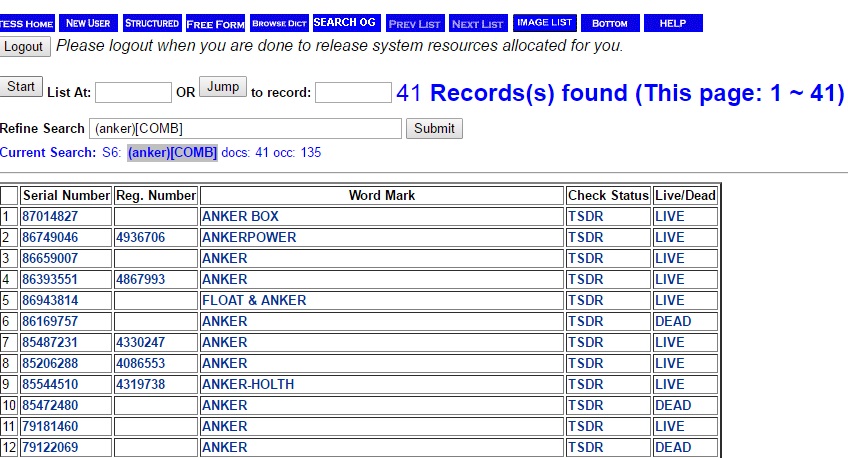
Task: Open serial number 87014827
Action: coord(50,216)
